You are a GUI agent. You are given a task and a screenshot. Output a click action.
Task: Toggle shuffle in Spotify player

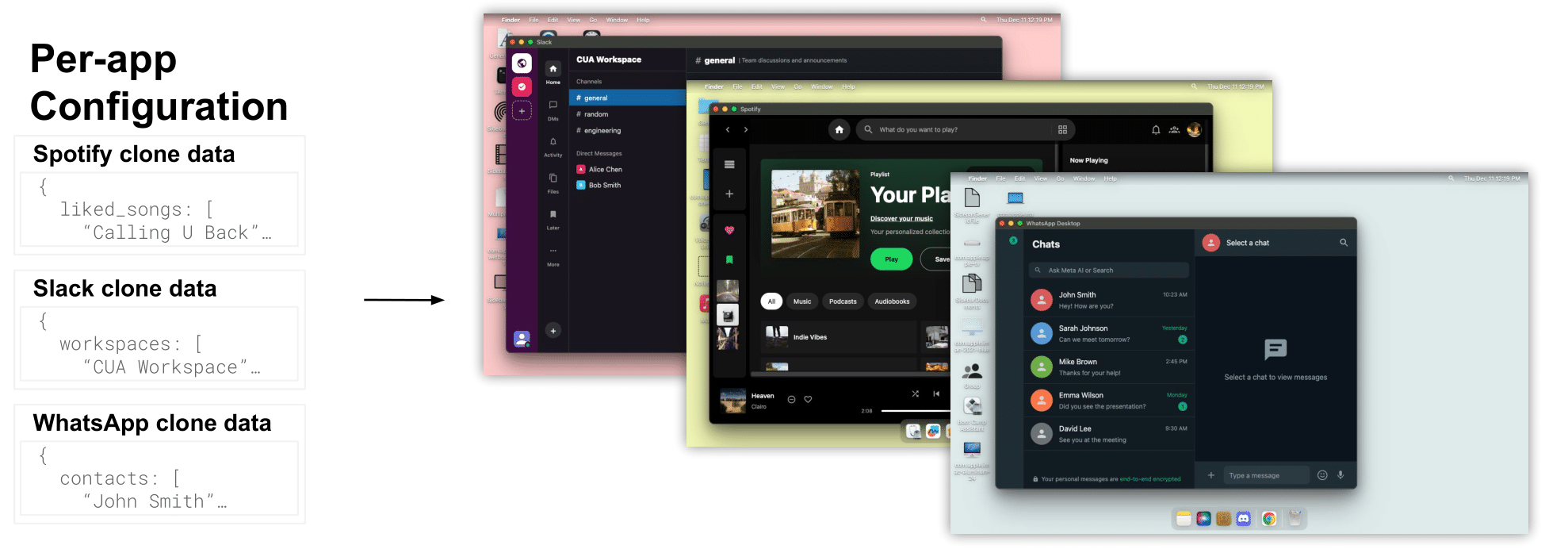point(915,394)
